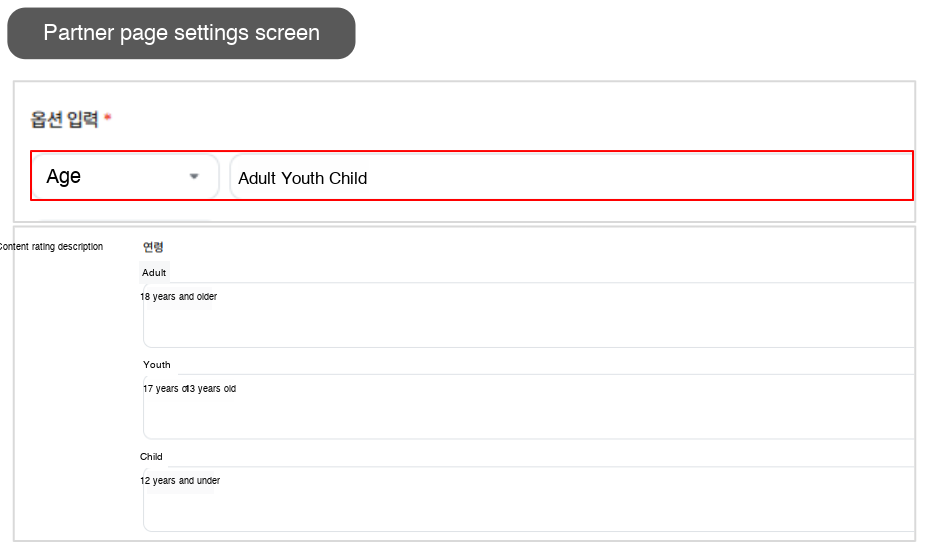Viewport: 925px width, 550px height.
Task: Click the small arrow beside Age
Action: pyautogui.click(x=193, y=176)
